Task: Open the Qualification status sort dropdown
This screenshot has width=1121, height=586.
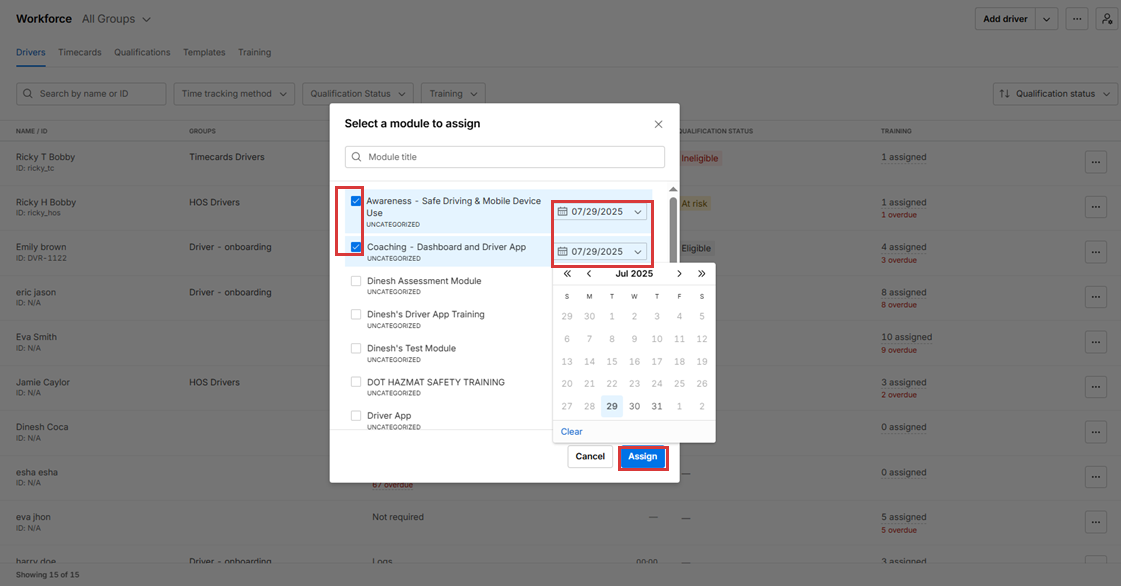Action: [1055, 94]
